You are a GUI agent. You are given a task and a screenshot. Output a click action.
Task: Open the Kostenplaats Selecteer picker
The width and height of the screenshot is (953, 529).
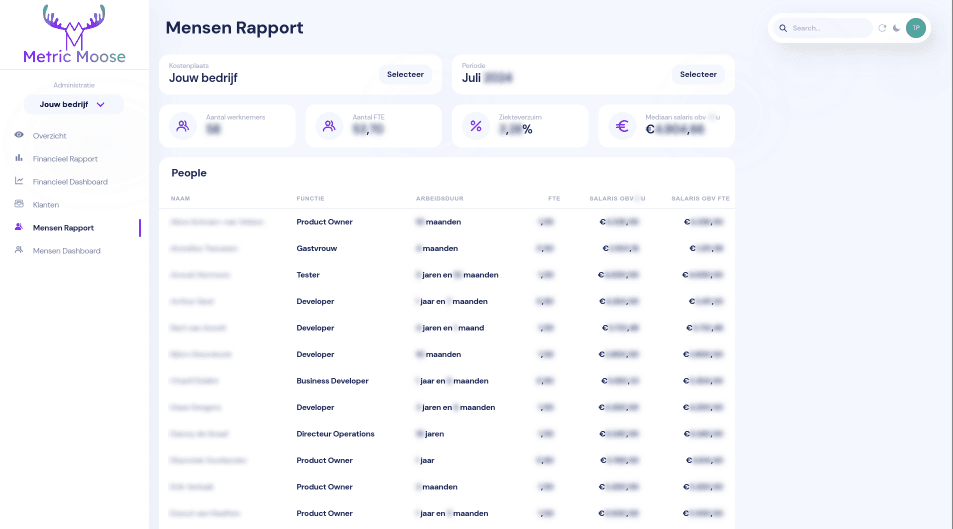coord(405,74)
